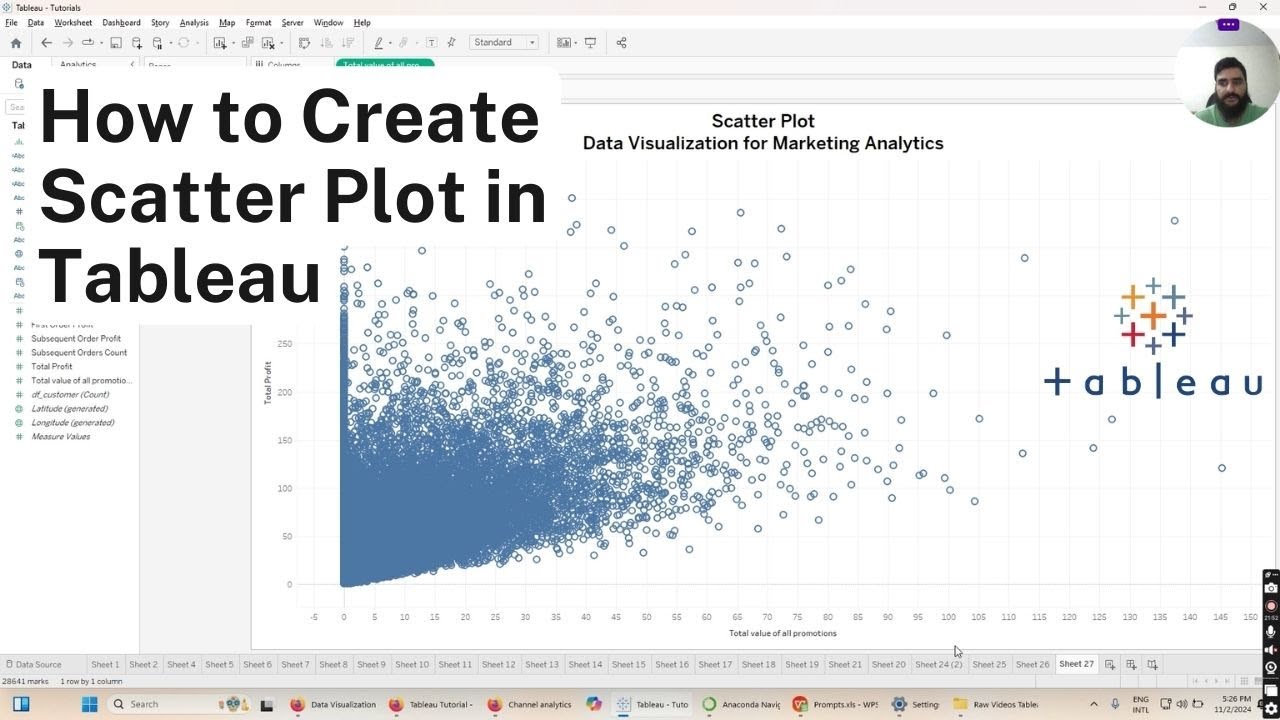Expand Show/Hide cards dropdown arrow
Screen dimensions: 1280x720
click(575, 43)
